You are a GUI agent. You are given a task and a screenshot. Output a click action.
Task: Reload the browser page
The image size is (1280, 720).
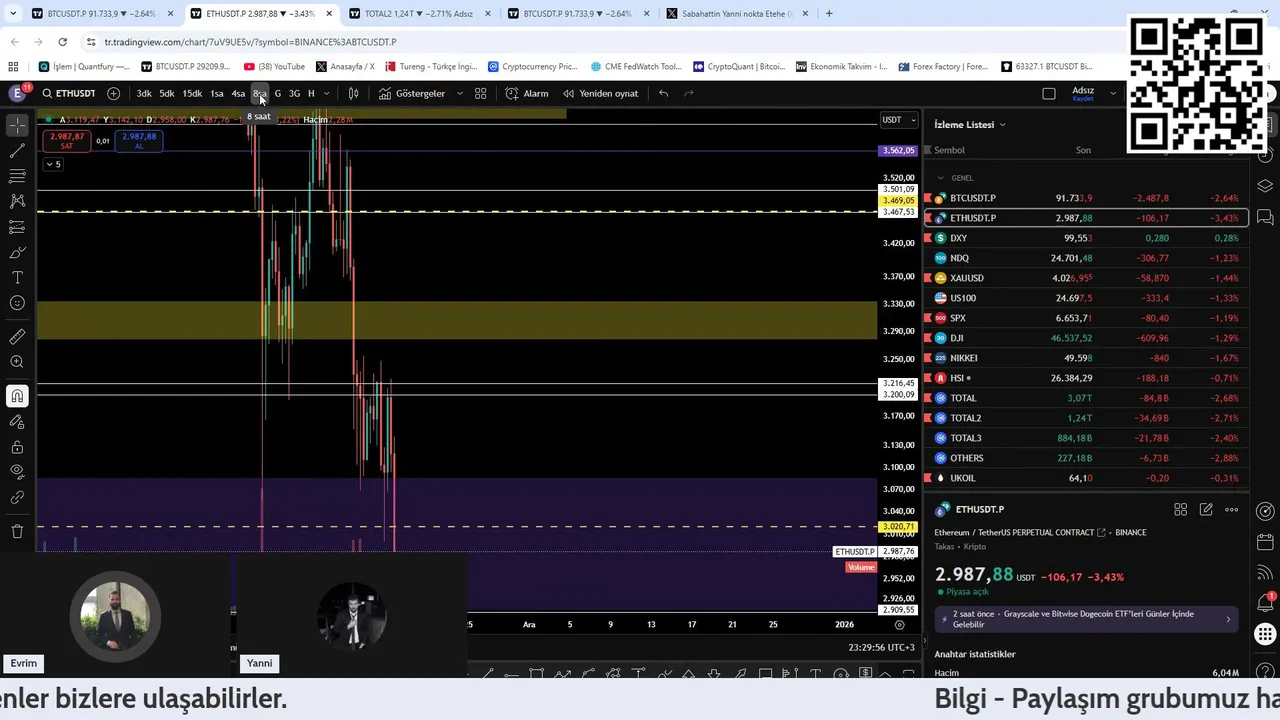[x=62, y=42]
